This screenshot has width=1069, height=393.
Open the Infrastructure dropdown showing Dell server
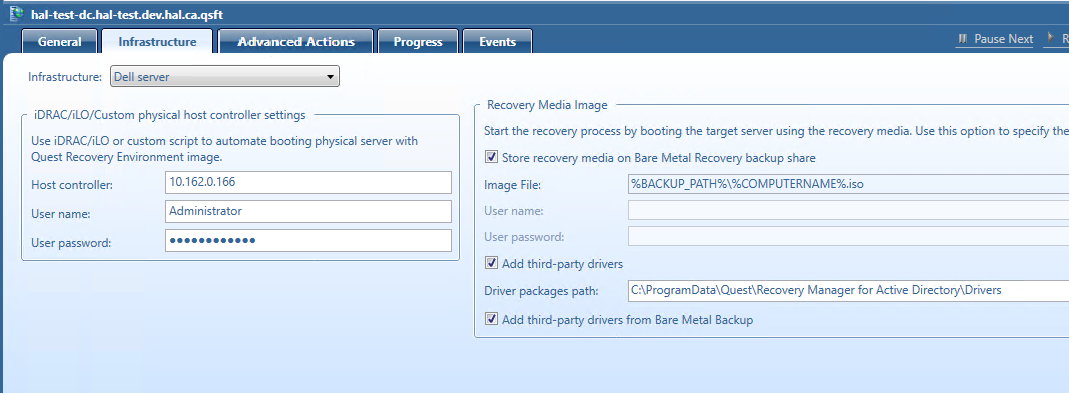pyautogui.click(x=225, y=76)
